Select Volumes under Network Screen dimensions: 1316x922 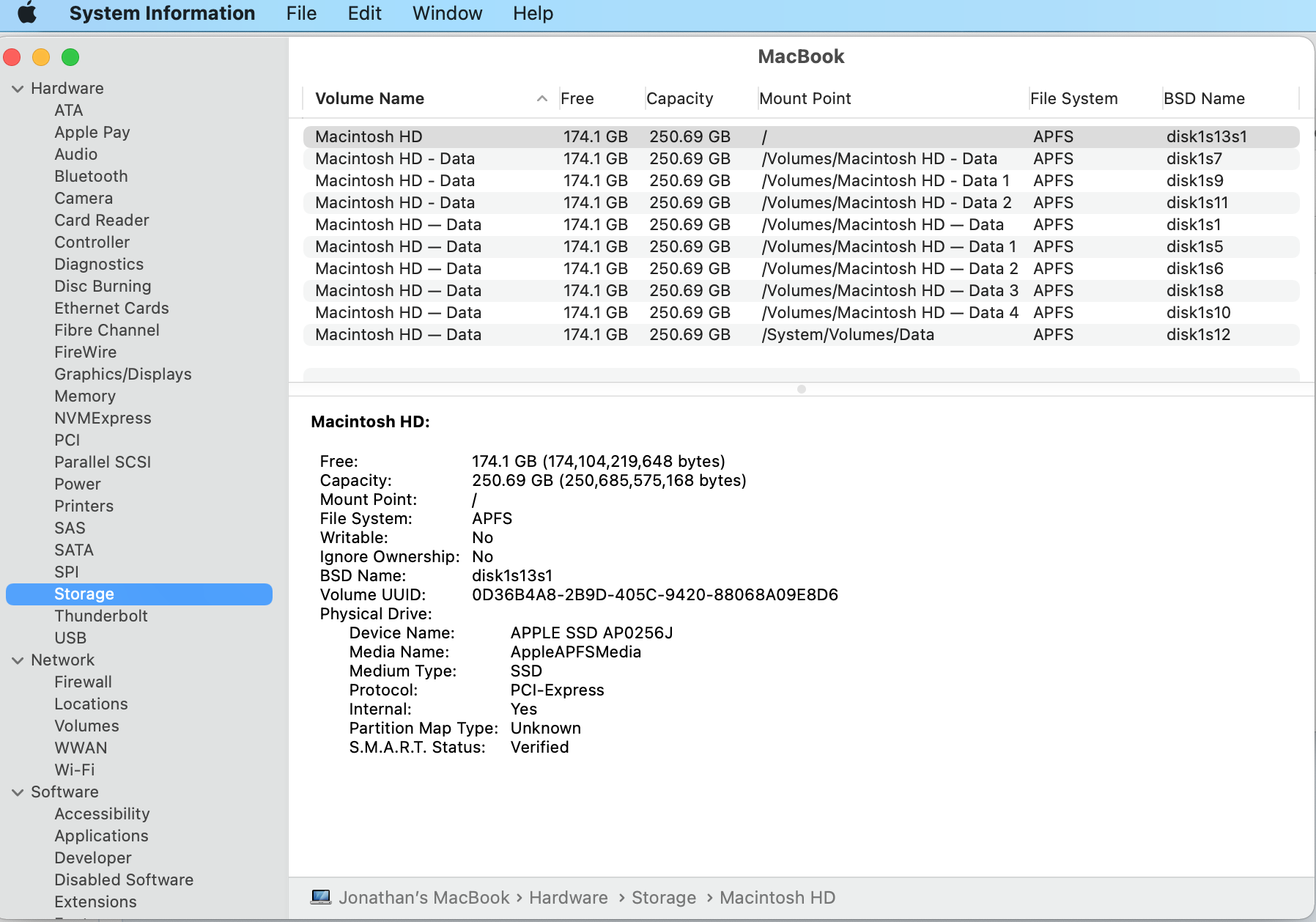tap(86, 726)
